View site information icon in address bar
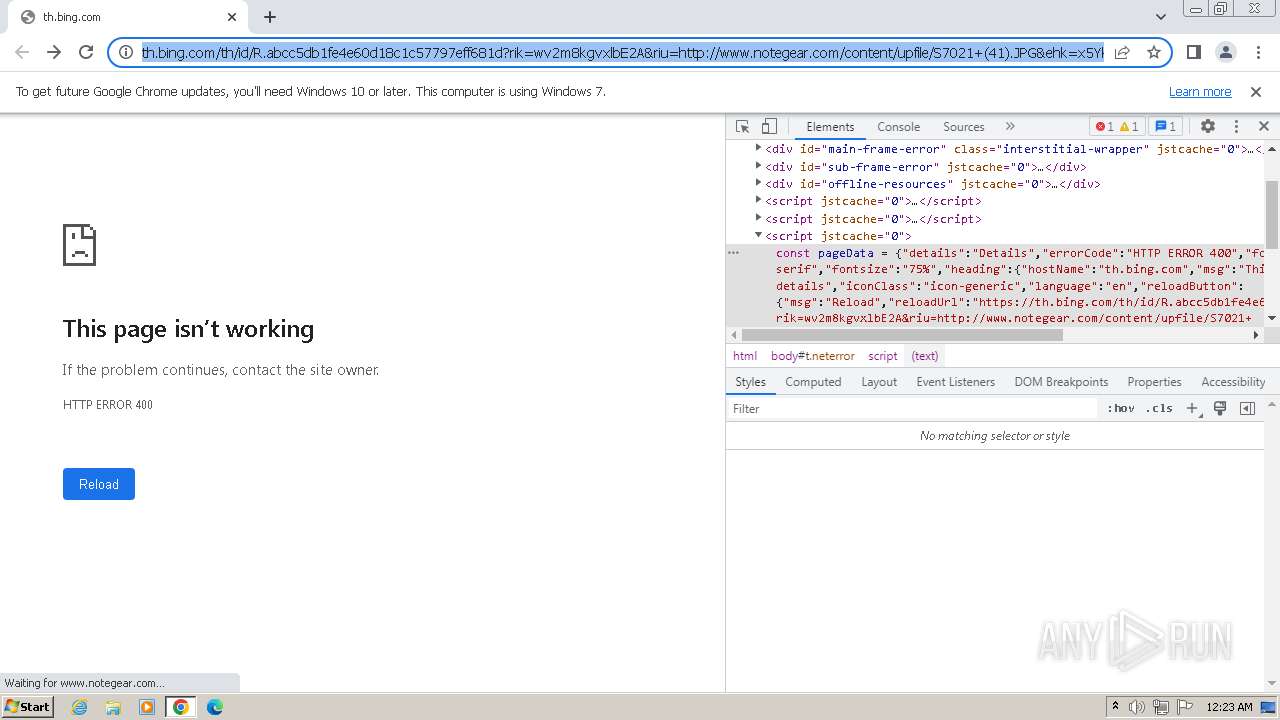The height and width of the screenshot is (720, 1280). coord(126,52)
